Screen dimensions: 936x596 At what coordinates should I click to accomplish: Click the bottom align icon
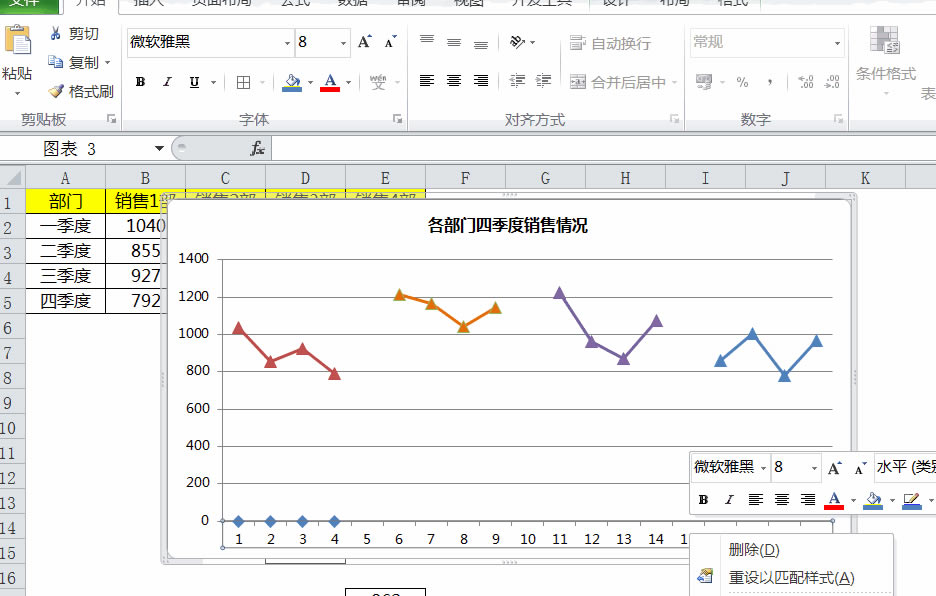481,43
